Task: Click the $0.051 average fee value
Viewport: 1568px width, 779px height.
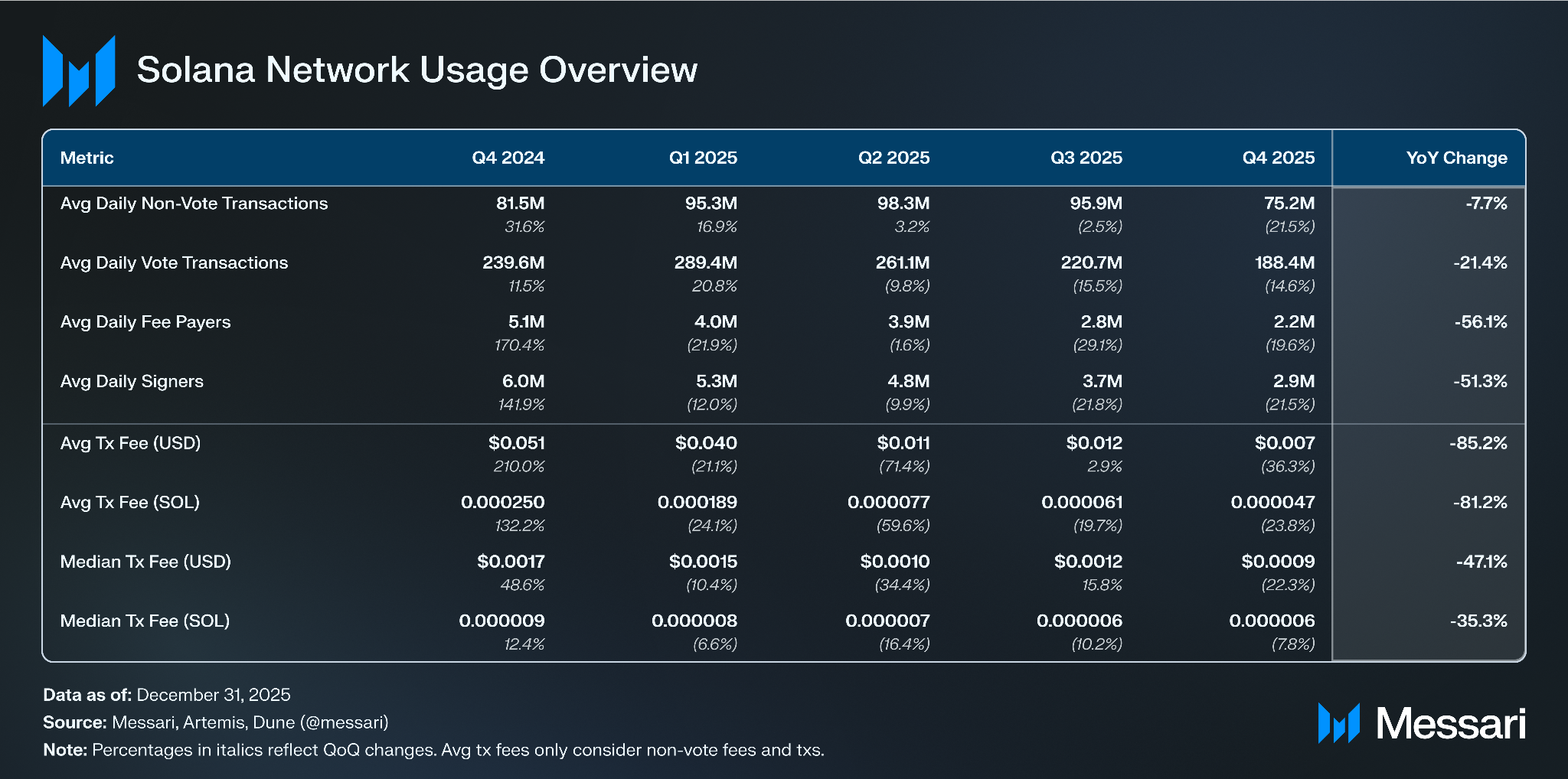Action: tap(516, 443)
